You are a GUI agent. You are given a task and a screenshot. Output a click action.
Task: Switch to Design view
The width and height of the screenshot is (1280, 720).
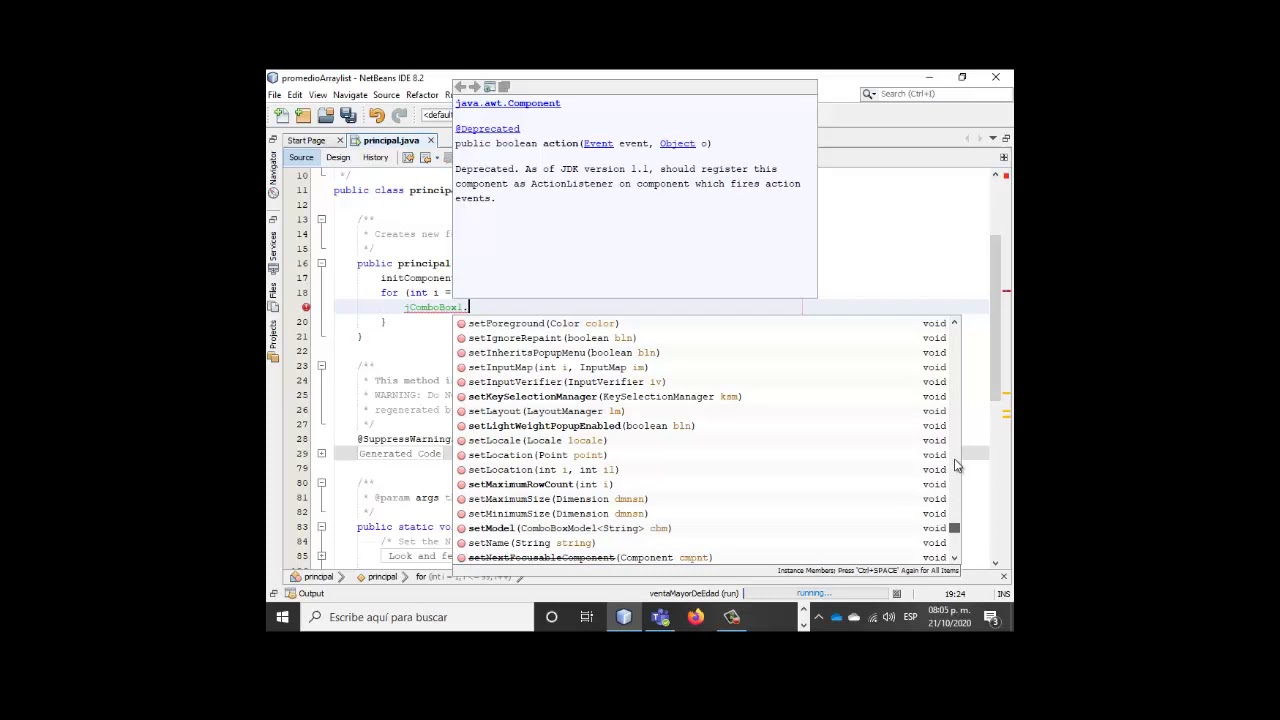[338, 157]
